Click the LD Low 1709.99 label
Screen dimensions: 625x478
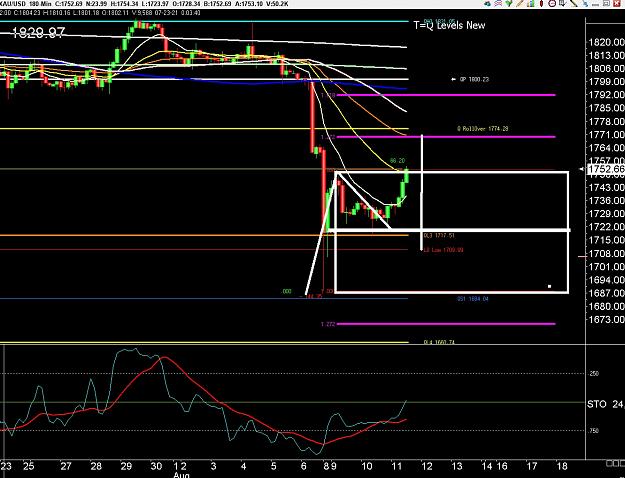coord(443,250)
